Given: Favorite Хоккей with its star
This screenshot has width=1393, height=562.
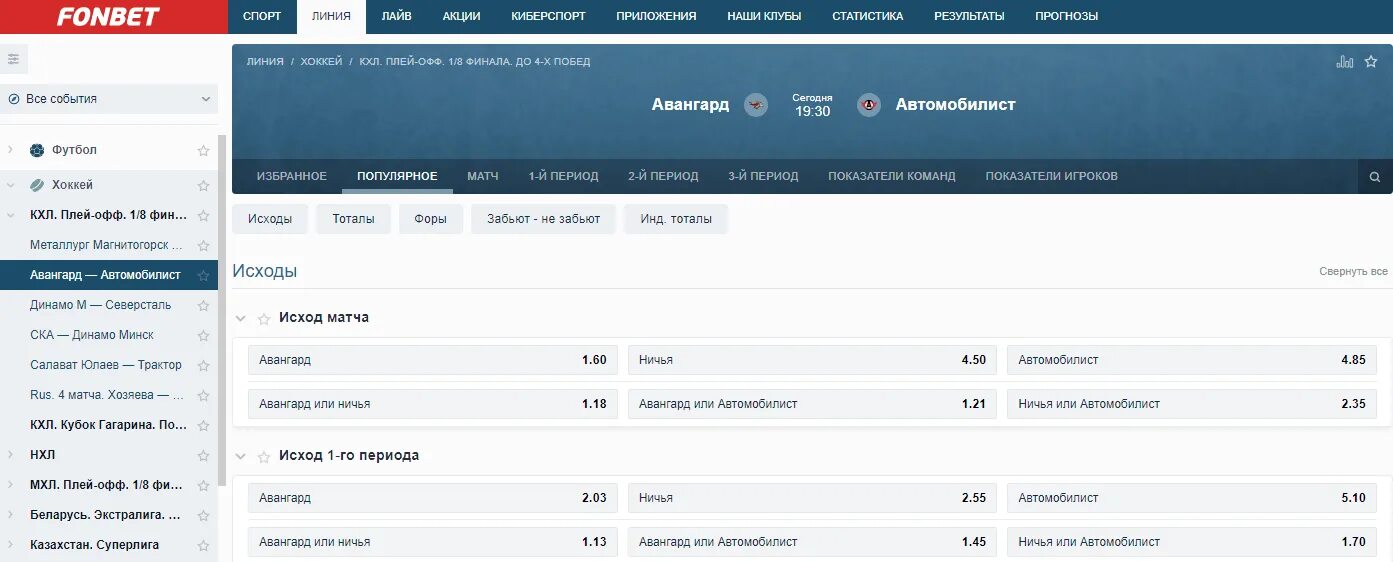Looking at the screenshot, I should click(x=204, y=185).
